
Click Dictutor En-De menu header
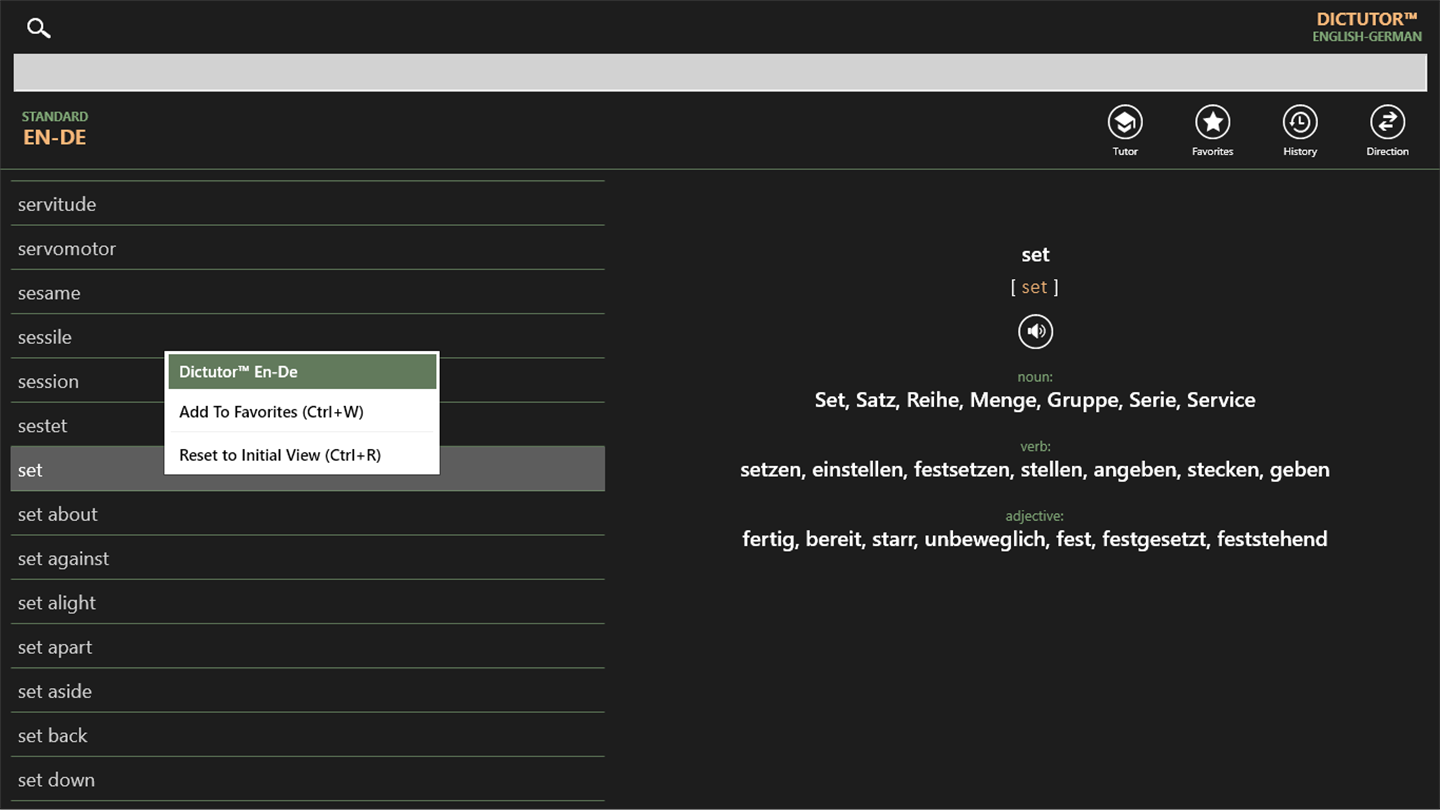(x=302, y=371)
